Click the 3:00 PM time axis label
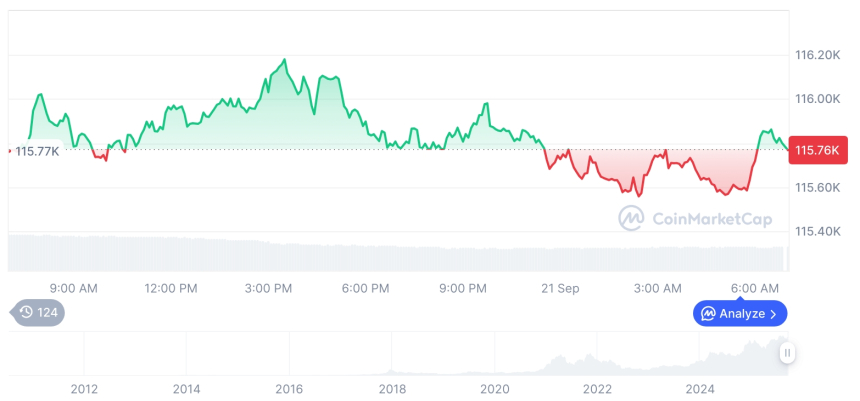The width and height of the screenshot is (860, 401). click(x=268, y=289)
